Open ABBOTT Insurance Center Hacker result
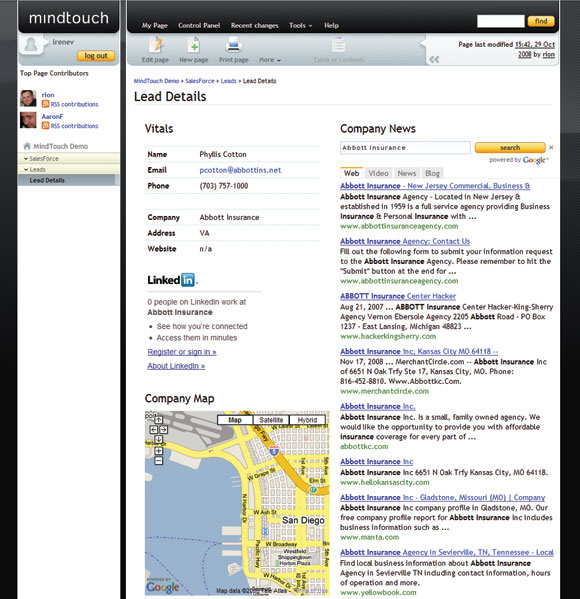This screenshot has width=580, height=599. pos(398,296)
